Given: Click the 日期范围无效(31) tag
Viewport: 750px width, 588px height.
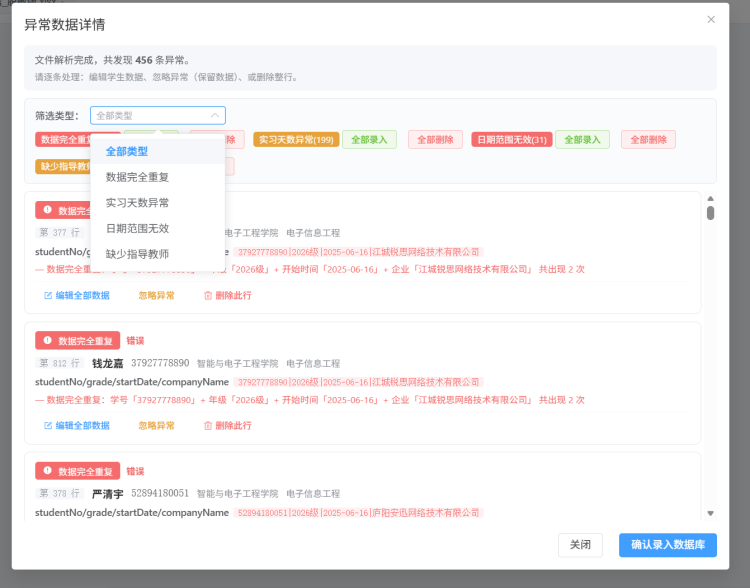Looking at the screenshot, I should [x=512, y=140].
